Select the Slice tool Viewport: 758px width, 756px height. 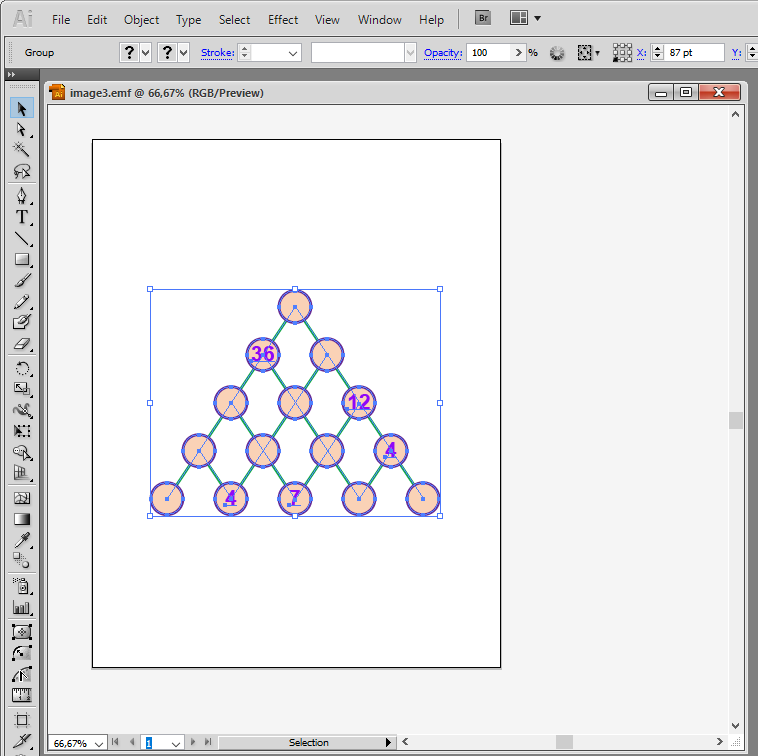[22, 741]
